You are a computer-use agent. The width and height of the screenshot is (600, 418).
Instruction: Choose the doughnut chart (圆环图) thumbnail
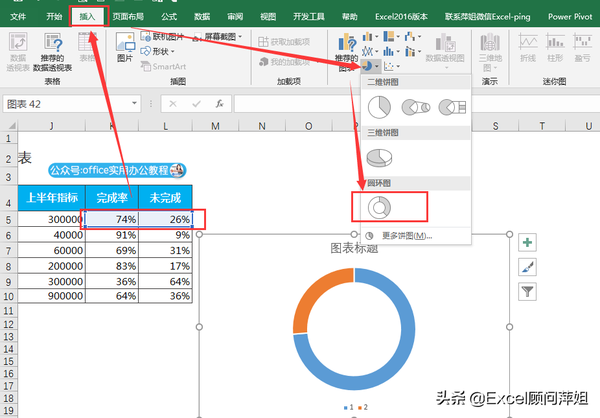(x=379, y=207)
